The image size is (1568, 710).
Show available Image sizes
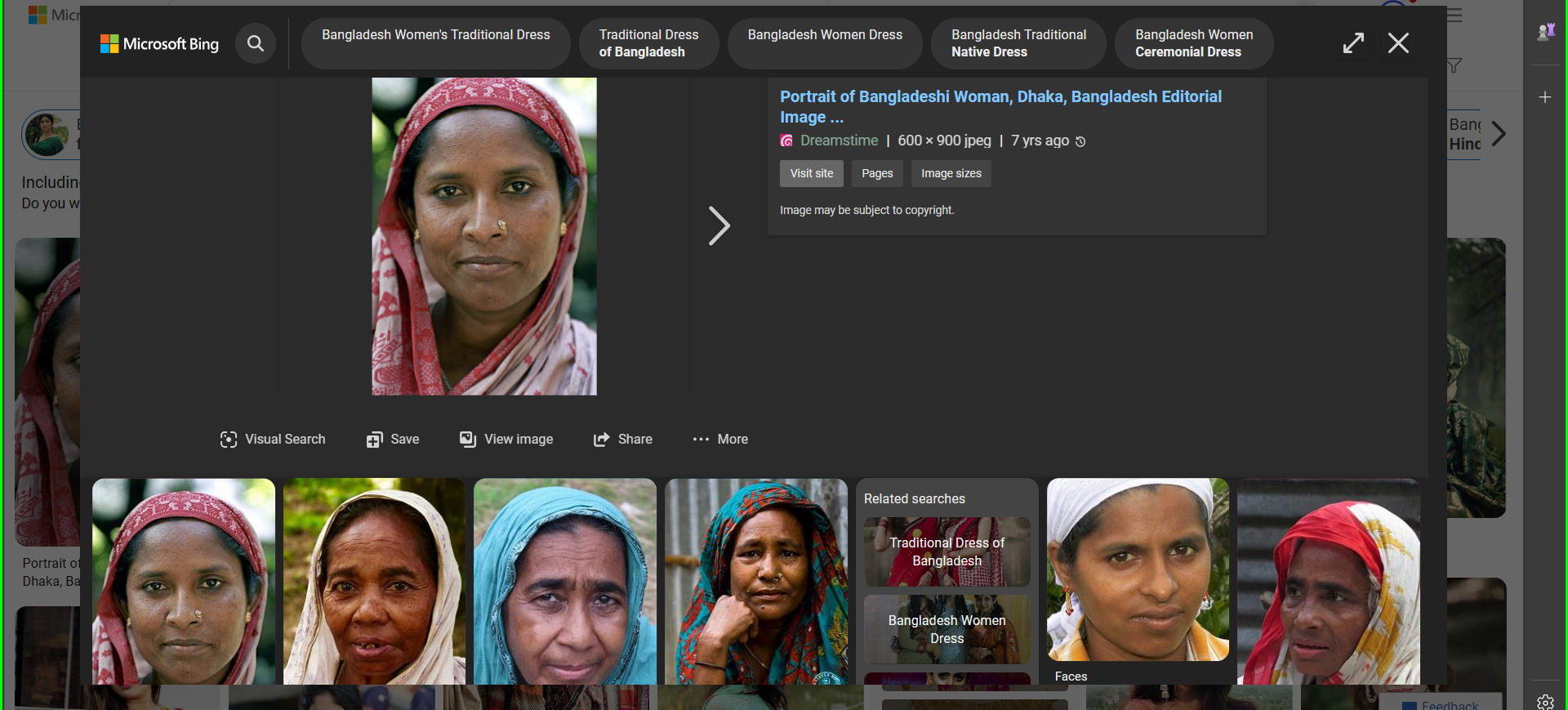(x=951, y=173)
